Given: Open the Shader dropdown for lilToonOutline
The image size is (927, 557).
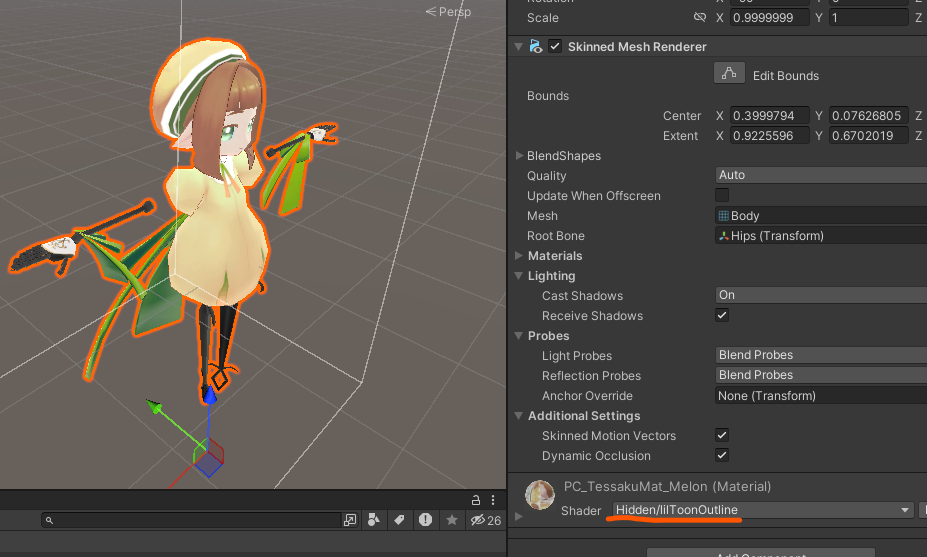Looking at the screenshot, I should (762, 510).
